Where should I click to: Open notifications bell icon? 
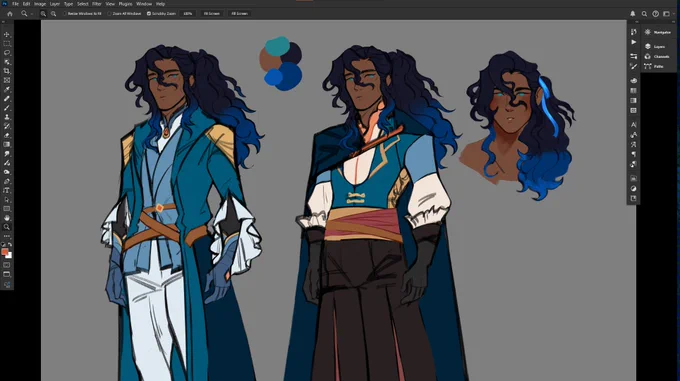click(x=633, y=14)
